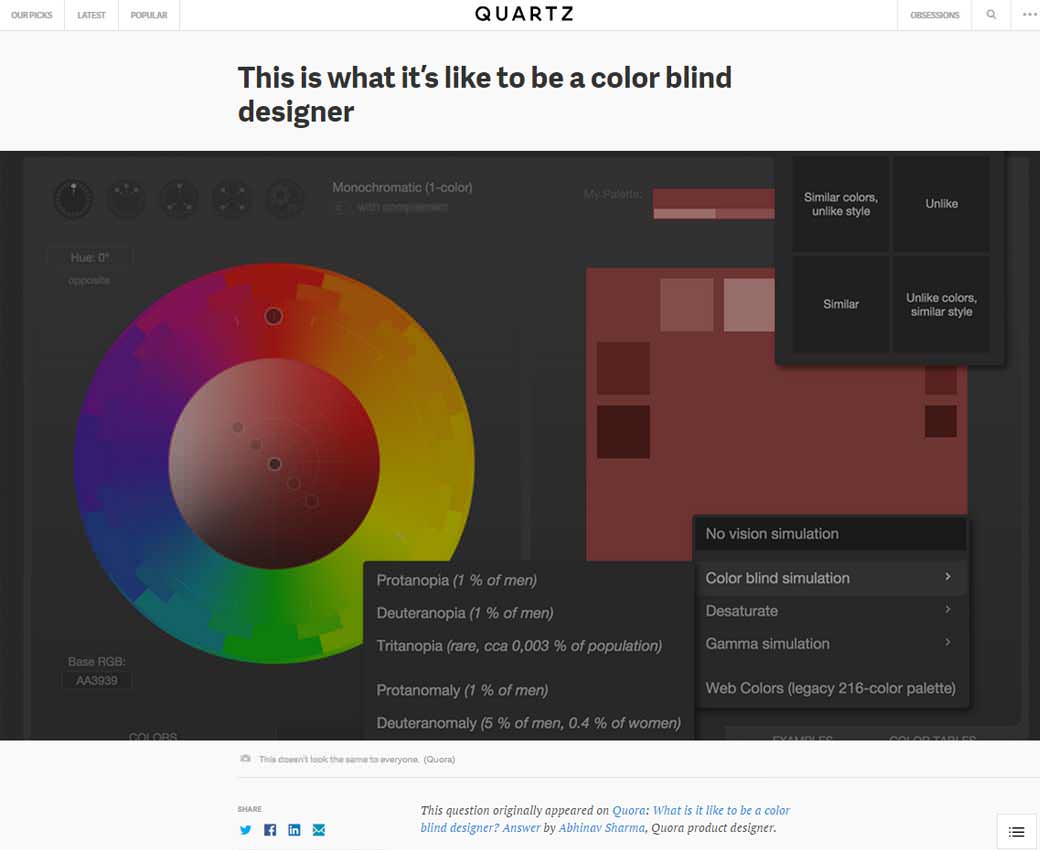Open the list menu at bottom right

pos(1016,831)
